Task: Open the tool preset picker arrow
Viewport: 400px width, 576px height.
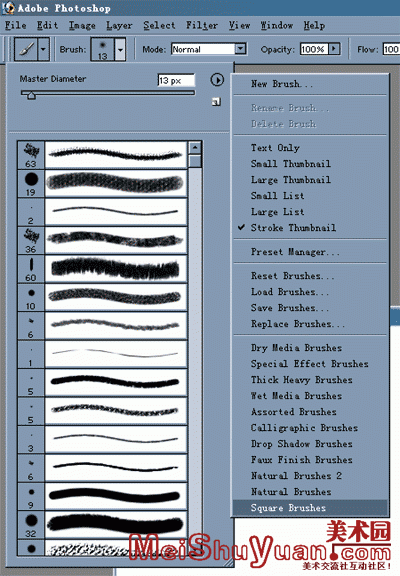Action: click(43, 49)
